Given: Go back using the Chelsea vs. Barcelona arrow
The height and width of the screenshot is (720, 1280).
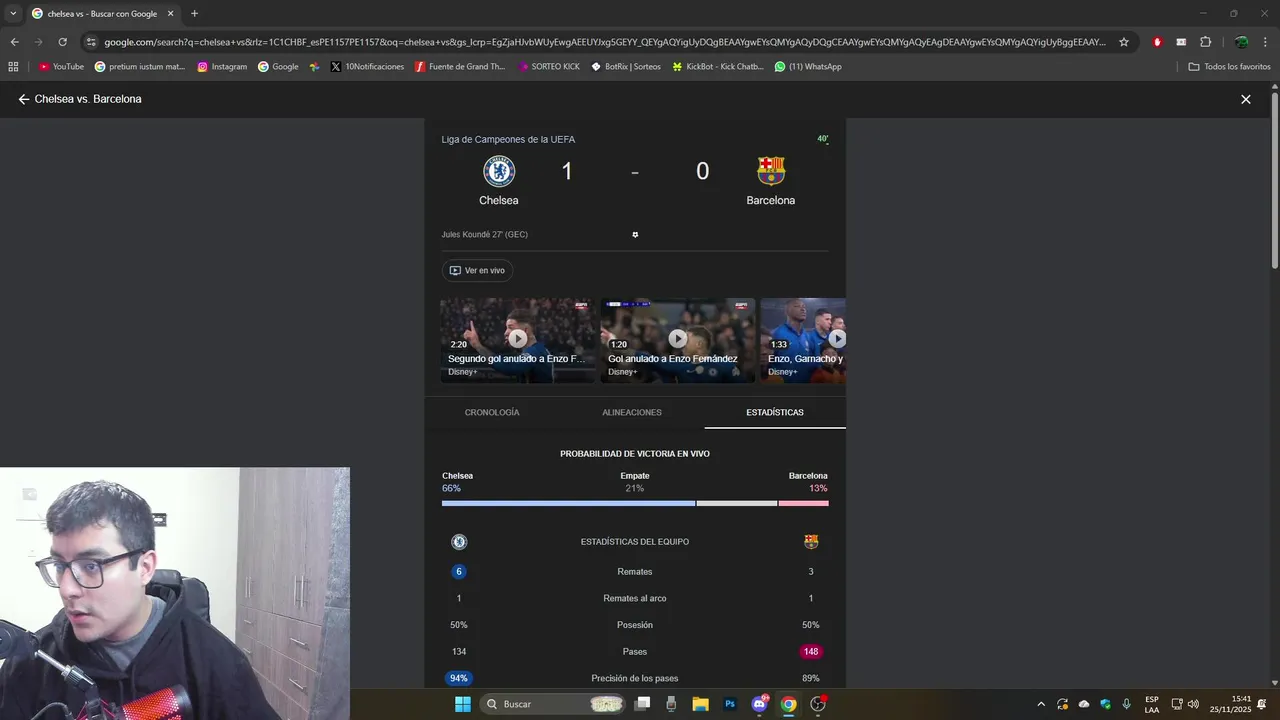Looking at the screenshot, I should pos(24,99).
